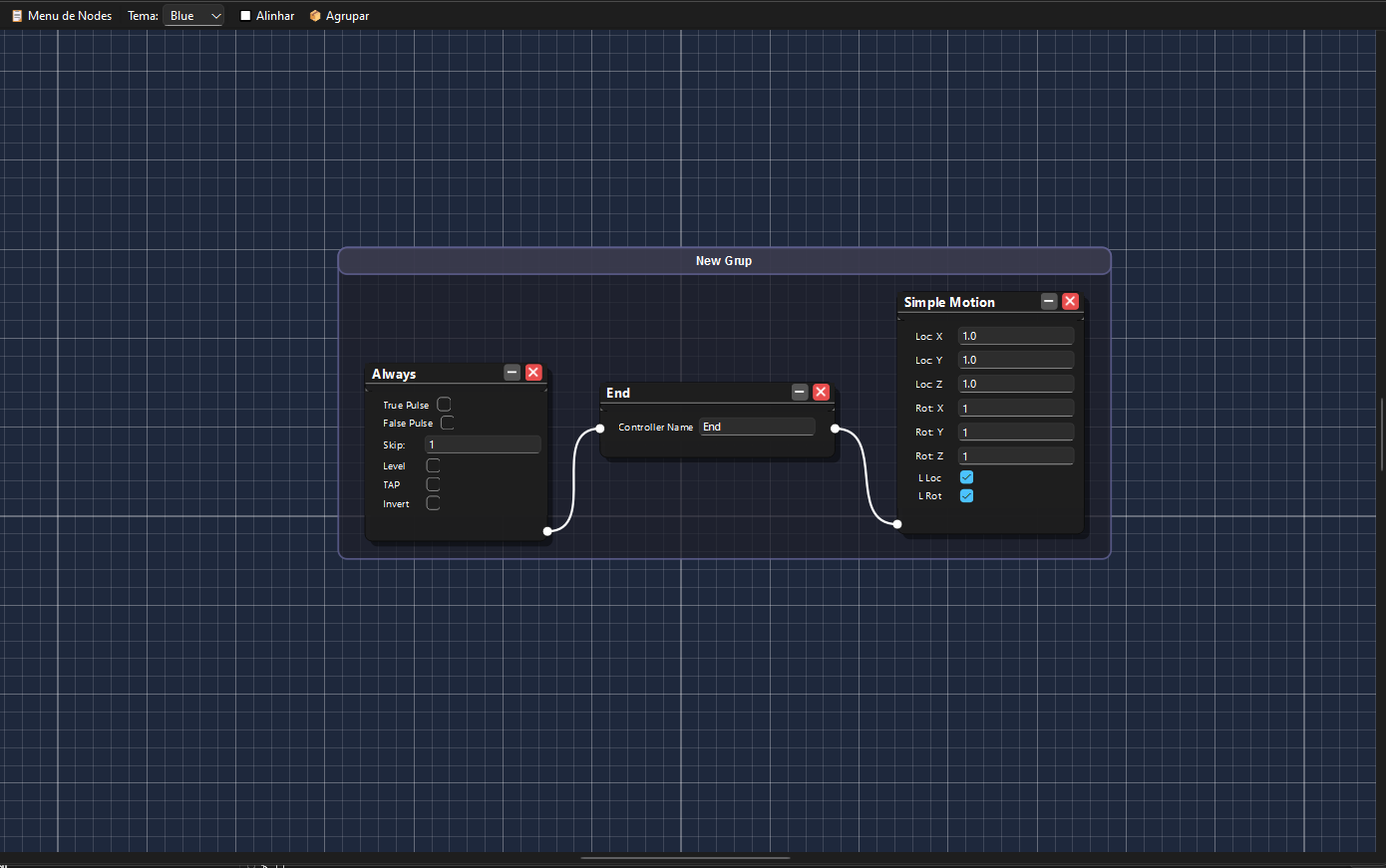Click the Always node output socket
Image resolution: width=1386 pixels, height=868 pixels.
coord(547,531)
